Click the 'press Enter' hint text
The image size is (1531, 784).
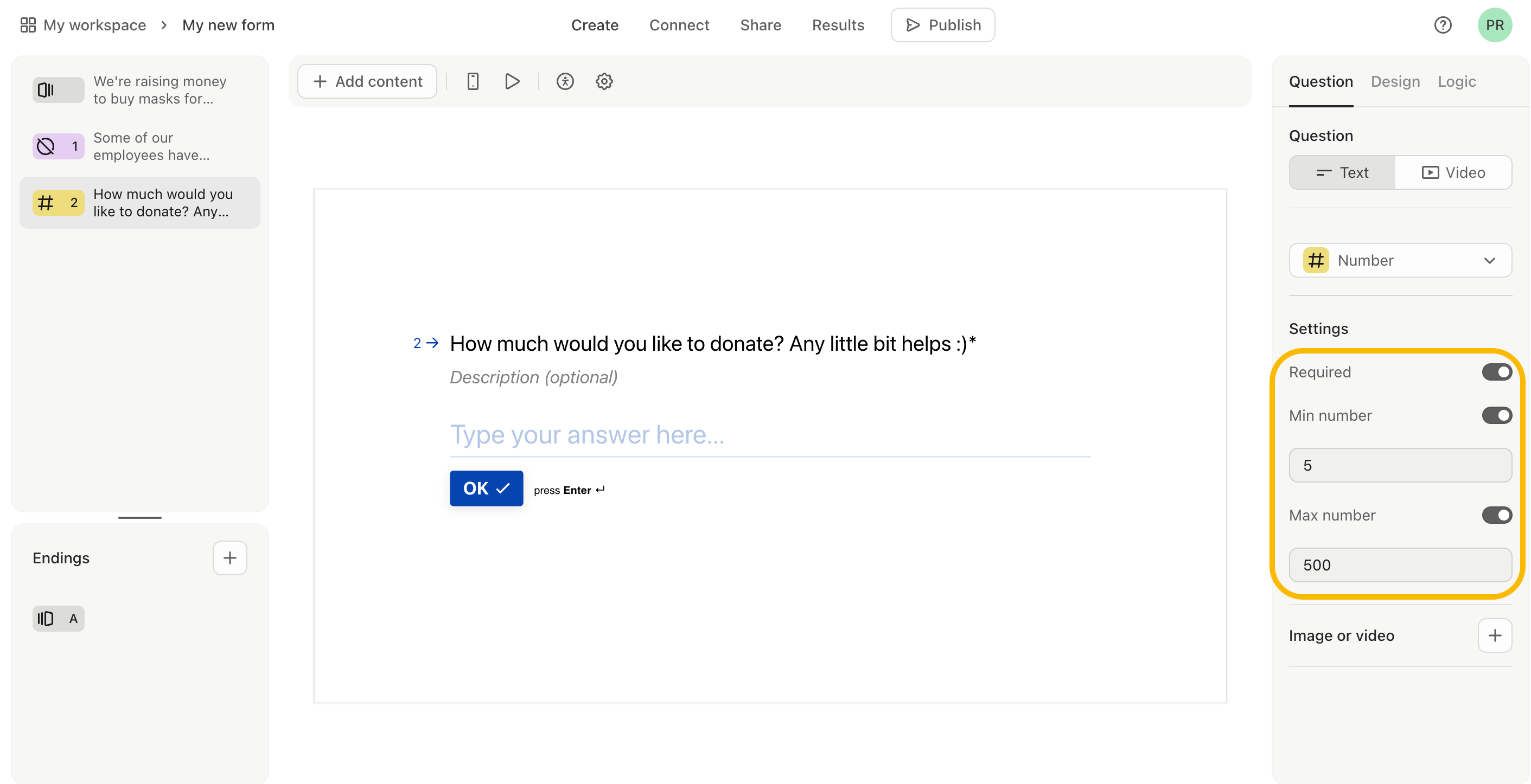(x=569, y=490)
